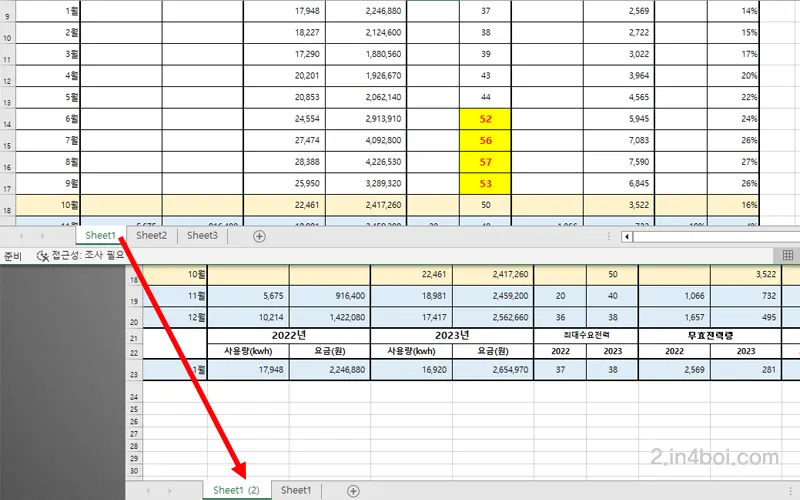Select cell containing 1,657
Image resolution: width=800 pixels, height=500 pixels.
[674, 317]
